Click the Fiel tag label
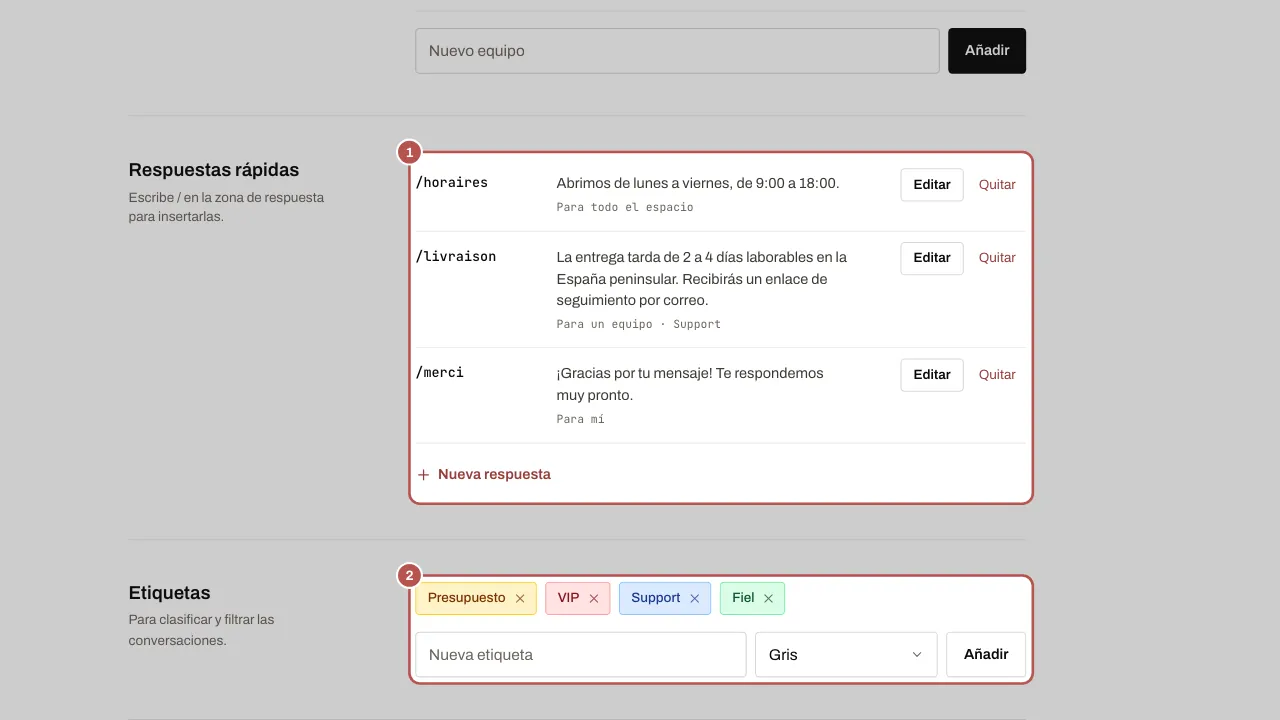1280x720 pixels. point(743,598)
